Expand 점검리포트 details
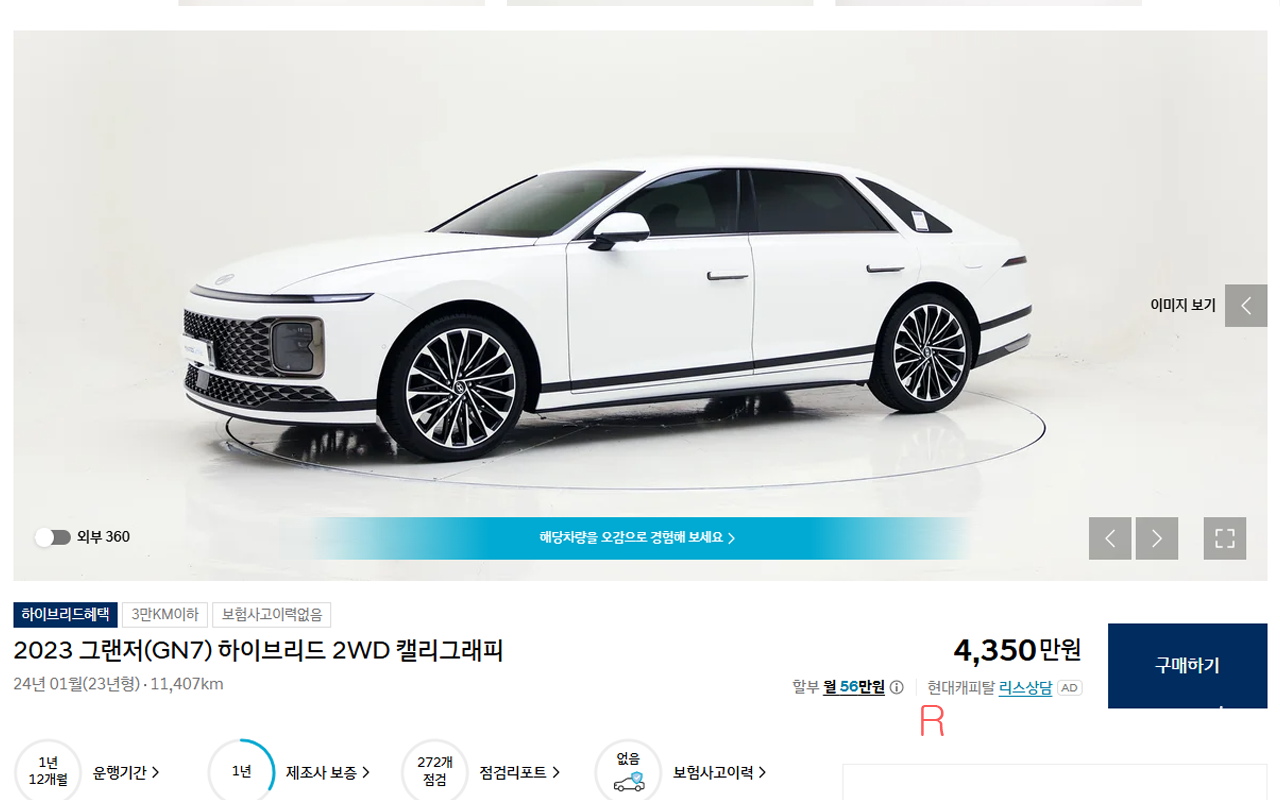The height and width of the screenshot is (800, 1280). 520,772
